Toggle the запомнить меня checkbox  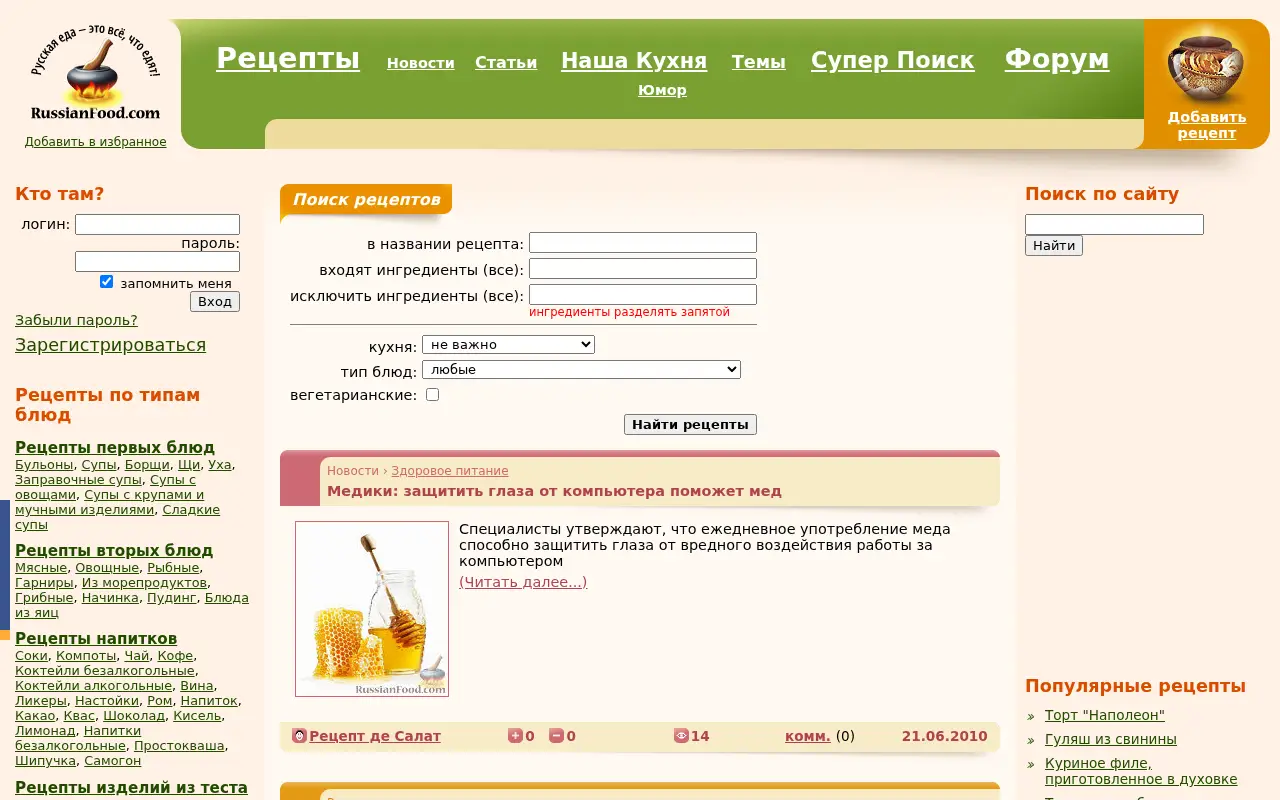(107, 282)
